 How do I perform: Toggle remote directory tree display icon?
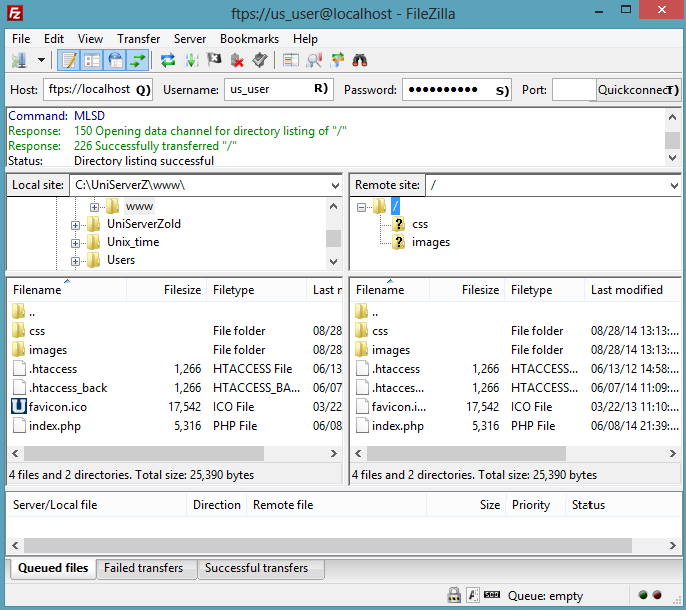115,60
